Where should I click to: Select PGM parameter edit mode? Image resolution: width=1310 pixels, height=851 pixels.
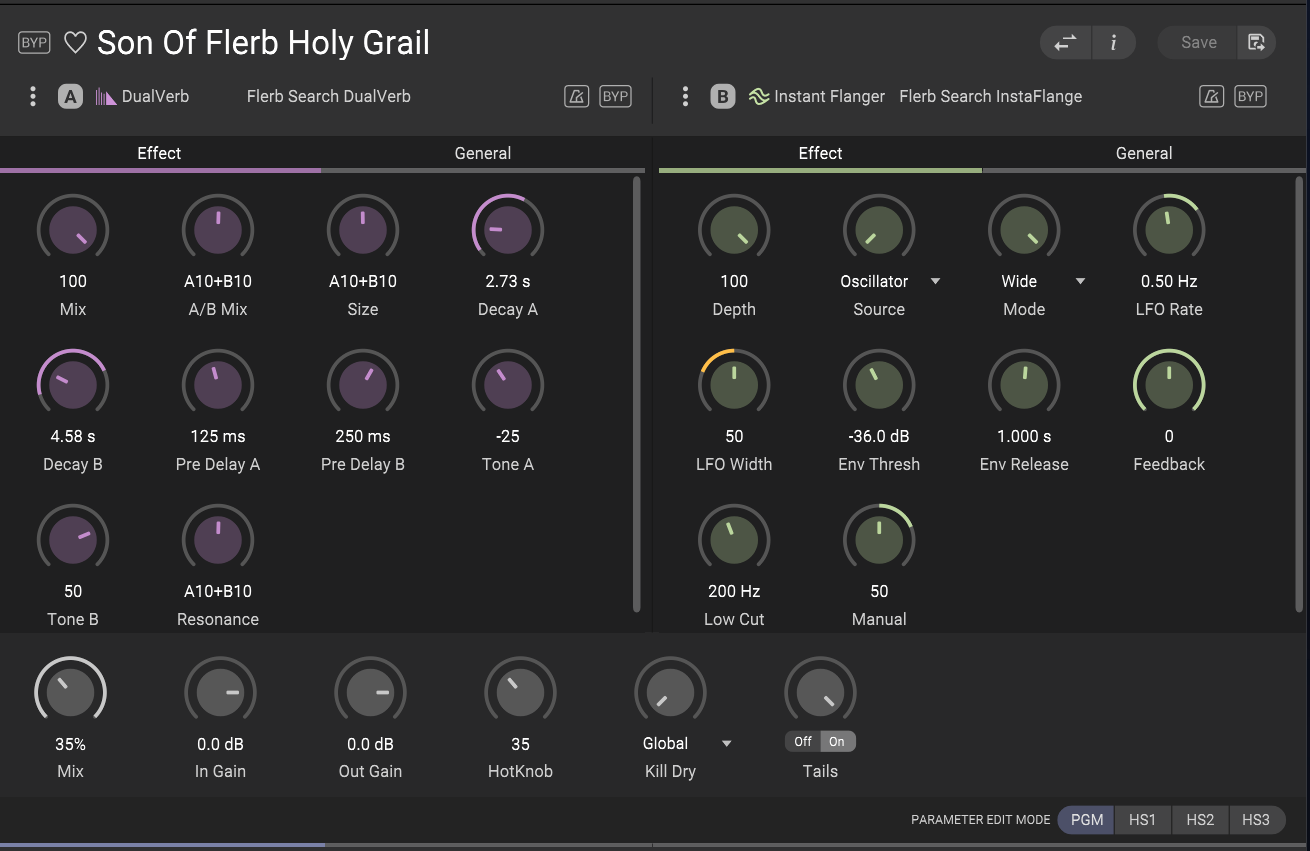click(1087, 820)
